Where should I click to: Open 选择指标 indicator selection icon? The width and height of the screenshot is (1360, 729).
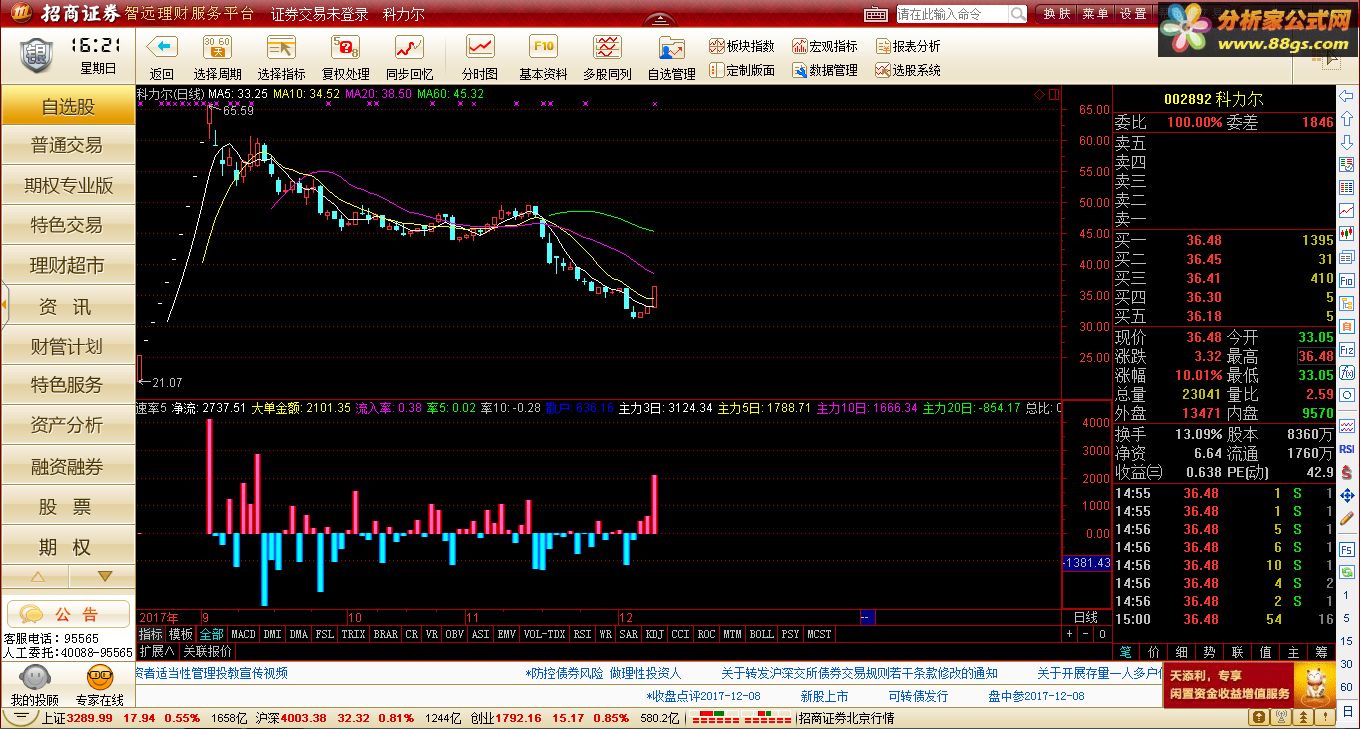281,47
